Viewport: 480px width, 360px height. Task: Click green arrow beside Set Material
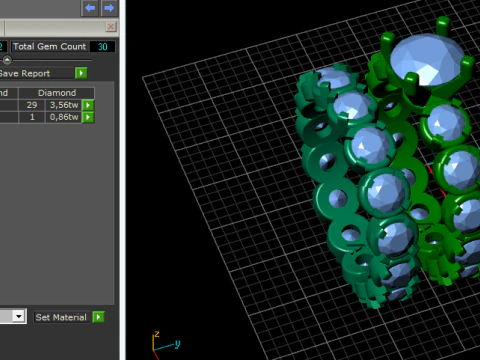(98, 317)
